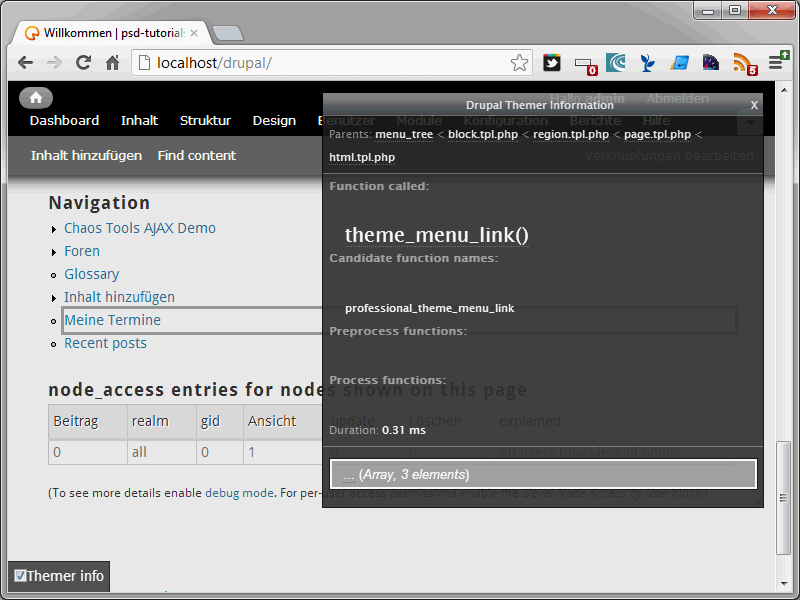This screenshot has height=600, width=800.
Task: Click the teal swirl extension icon
Action: tap(616, 63)
